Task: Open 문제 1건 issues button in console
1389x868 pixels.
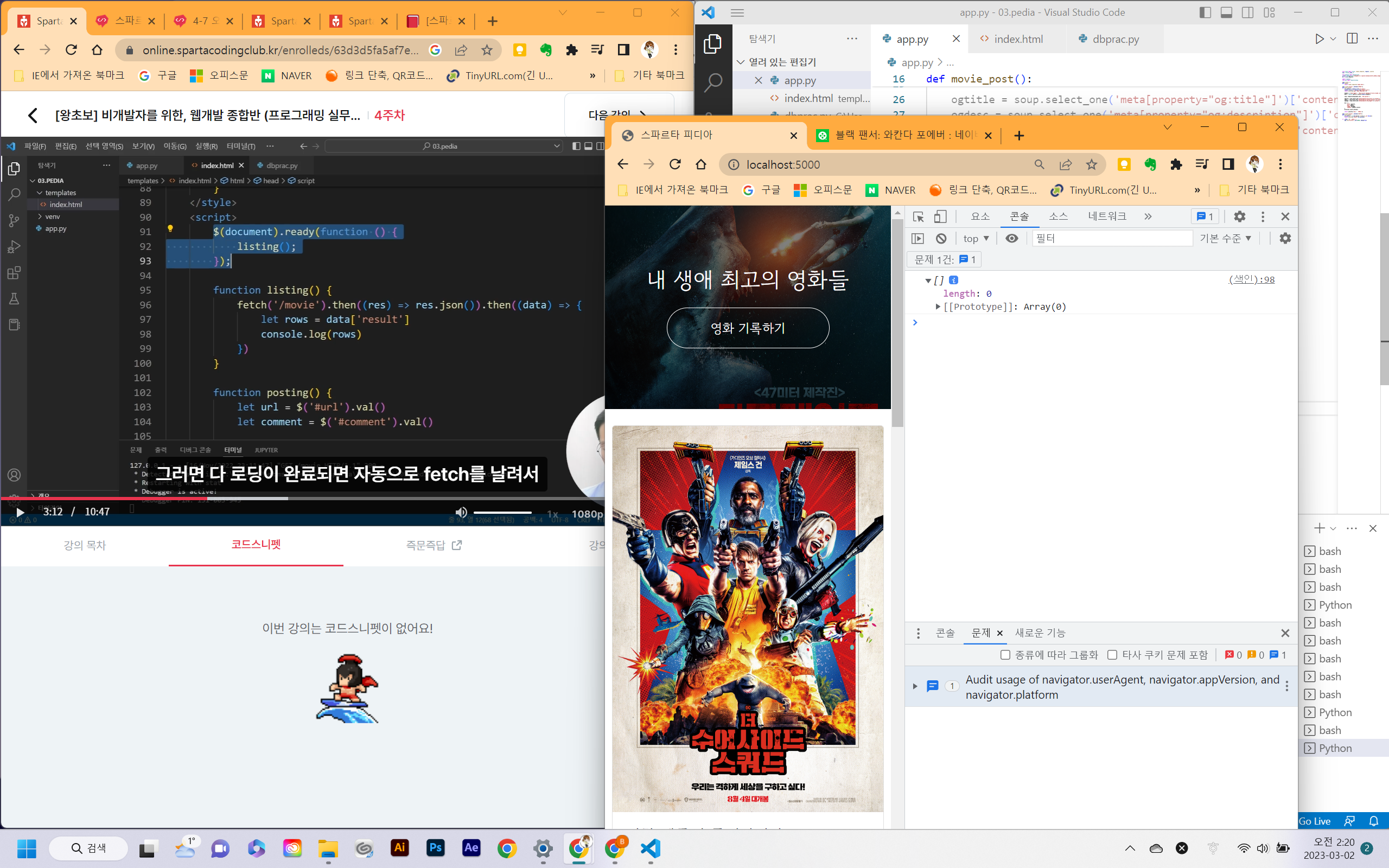Action: tap(944, 259)
